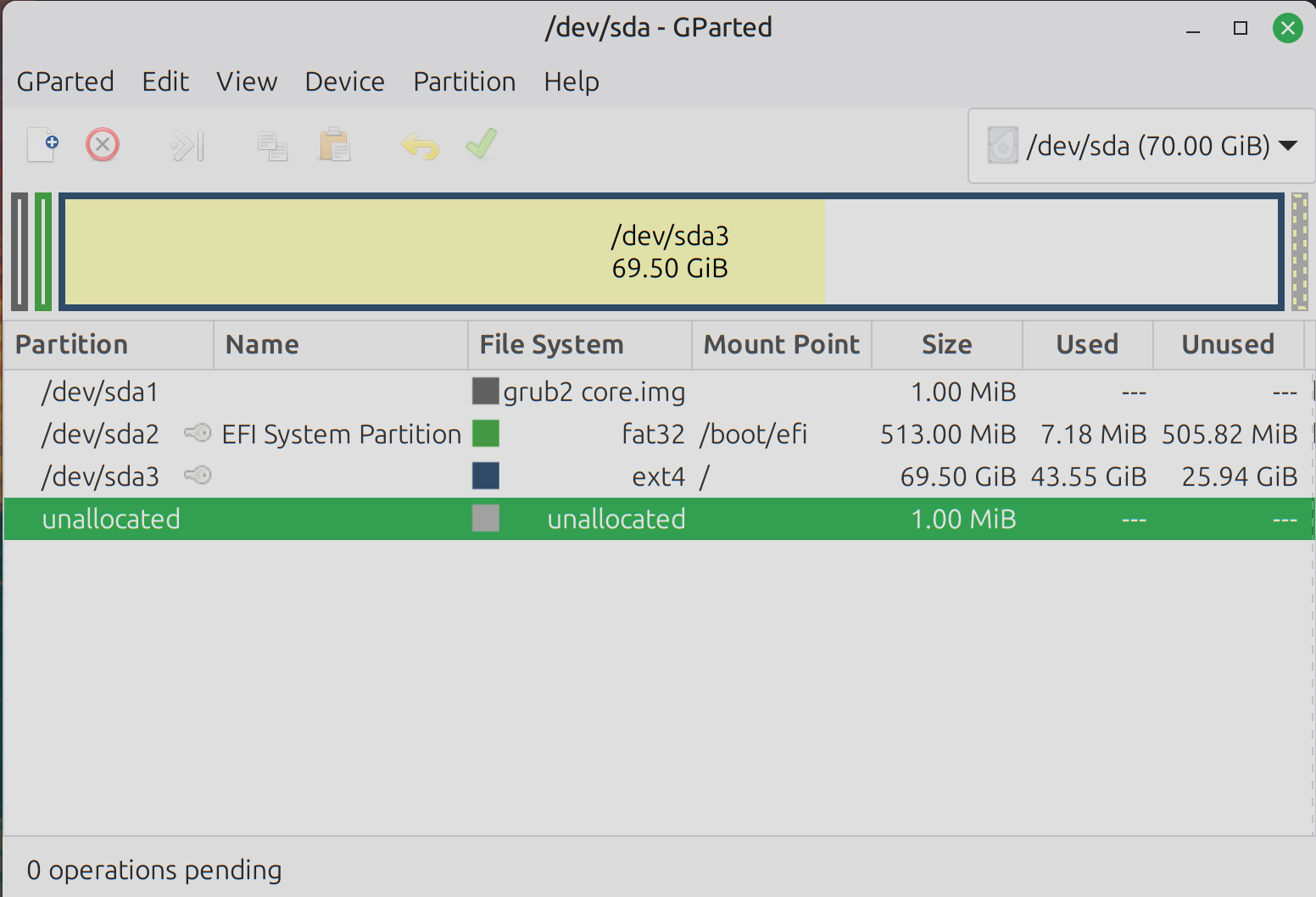The width and height of the screenshot is (1316, 897).
Task: Open the Device menu
Action: pos(344,81)
